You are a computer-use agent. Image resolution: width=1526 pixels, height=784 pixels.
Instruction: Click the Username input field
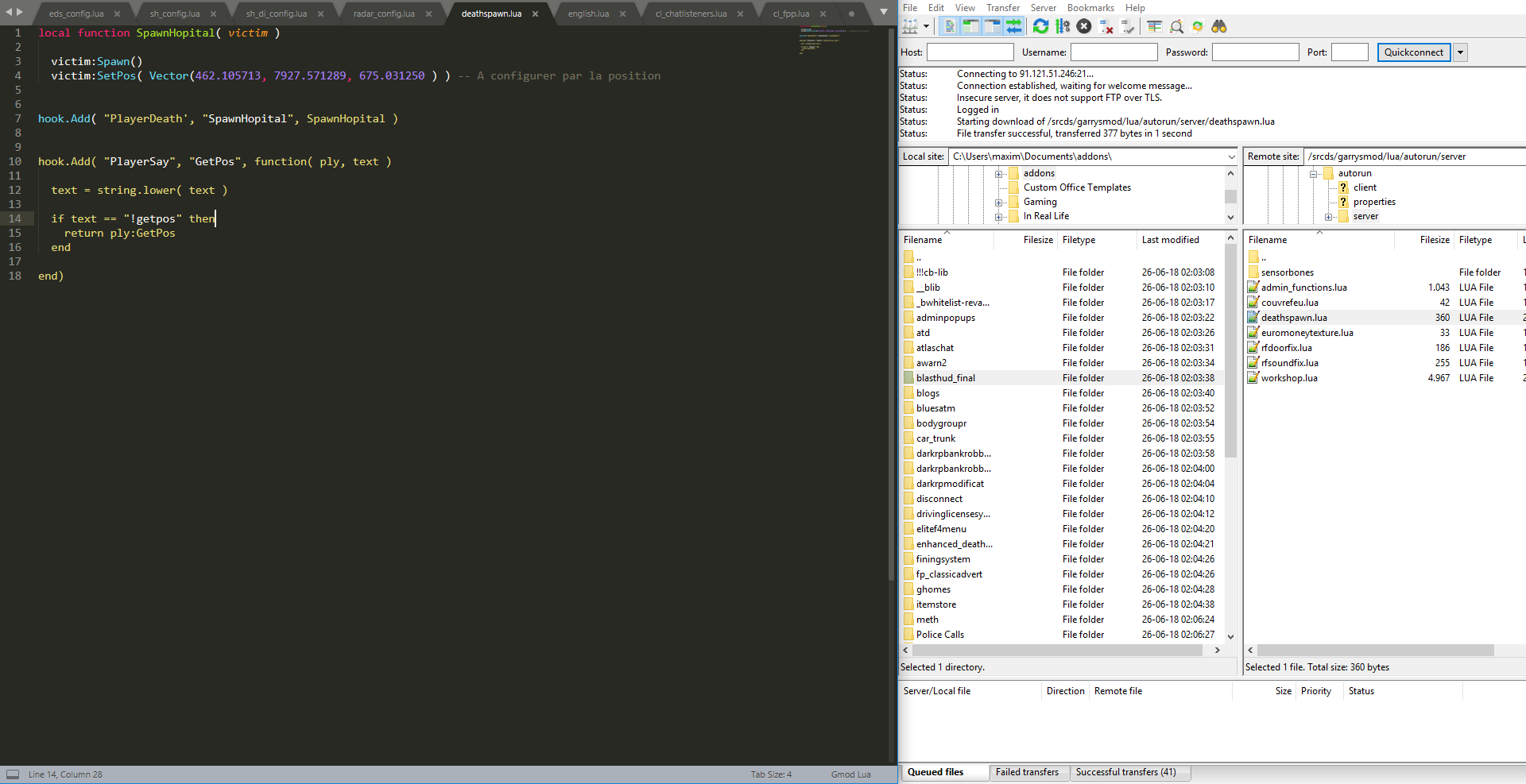[x=1114, y=52]
